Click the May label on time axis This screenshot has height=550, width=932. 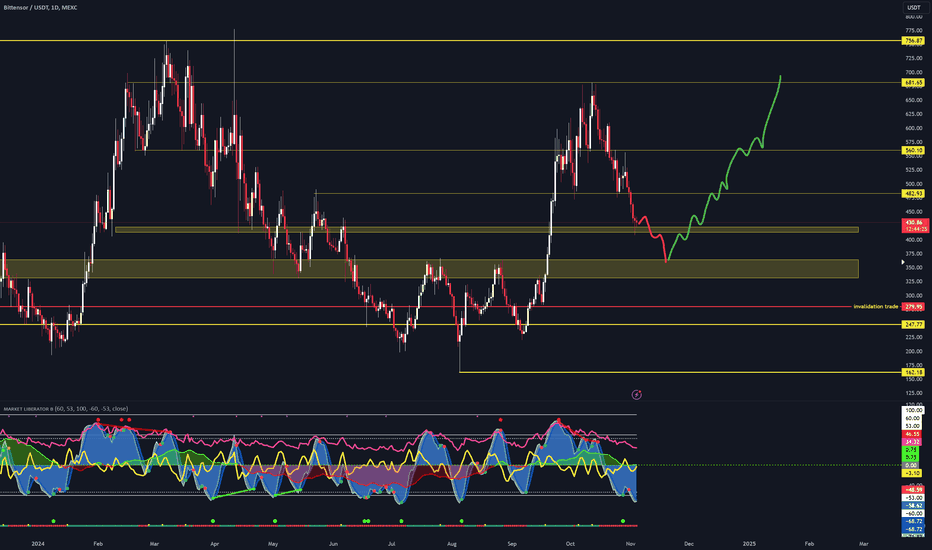pos(273,543)
